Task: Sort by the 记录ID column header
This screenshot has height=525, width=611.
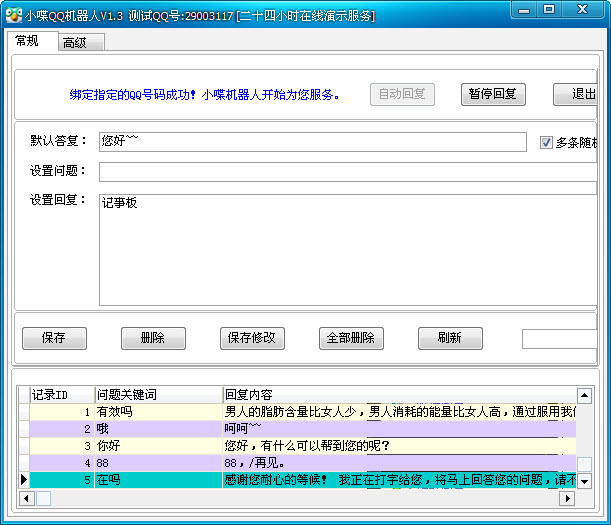Action: pyautogui.click(x=62, y=395)
